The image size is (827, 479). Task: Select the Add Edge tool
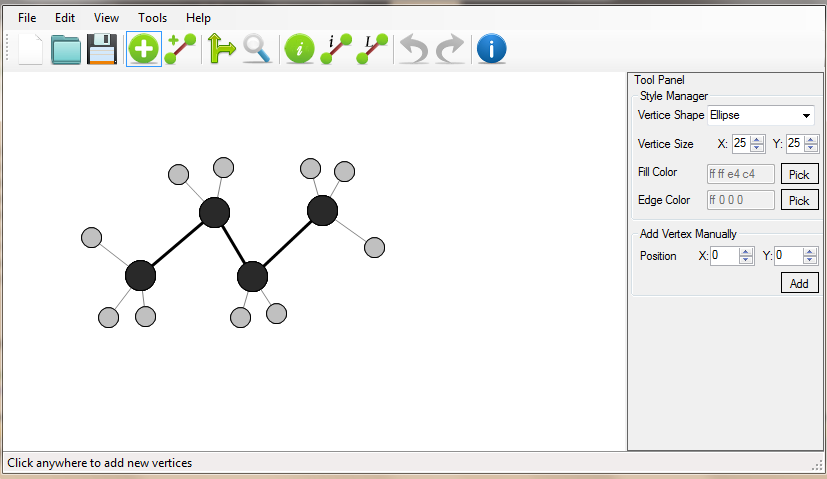(x=180, y=49)
